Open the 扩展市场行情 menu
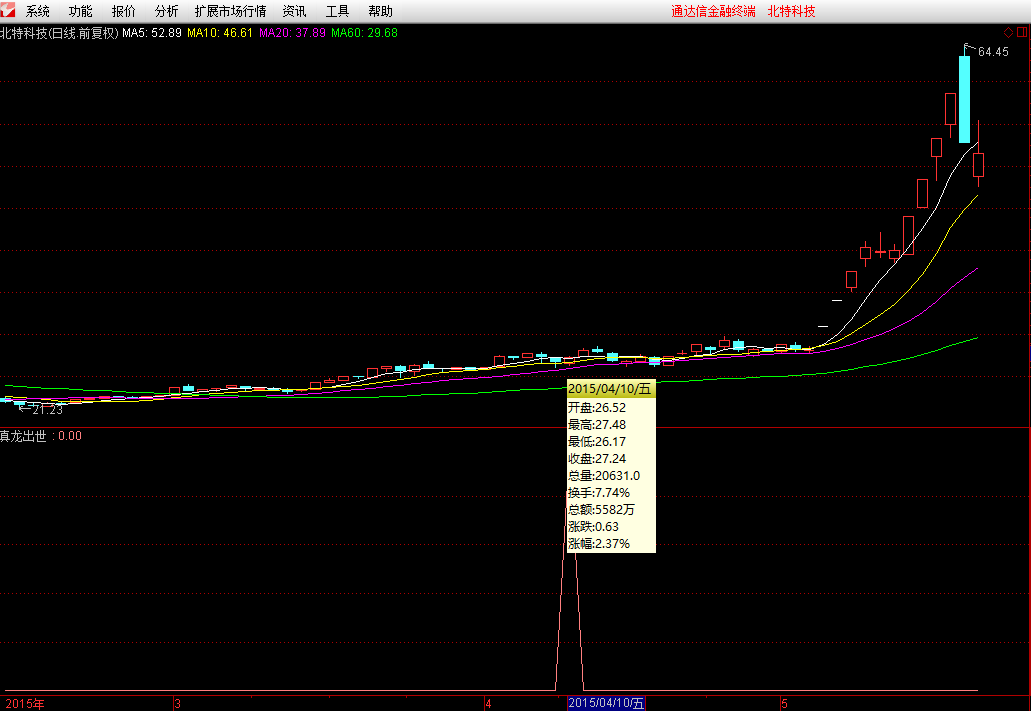This screenshot has width=1031, height=711. pyautogui.click(x=230, y=11)
